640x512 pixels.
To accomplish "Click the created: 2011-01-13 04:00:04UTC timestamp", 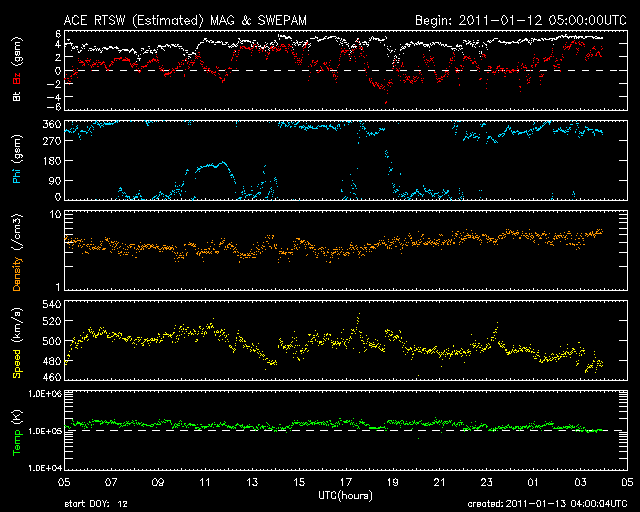I will click(547, 504).
